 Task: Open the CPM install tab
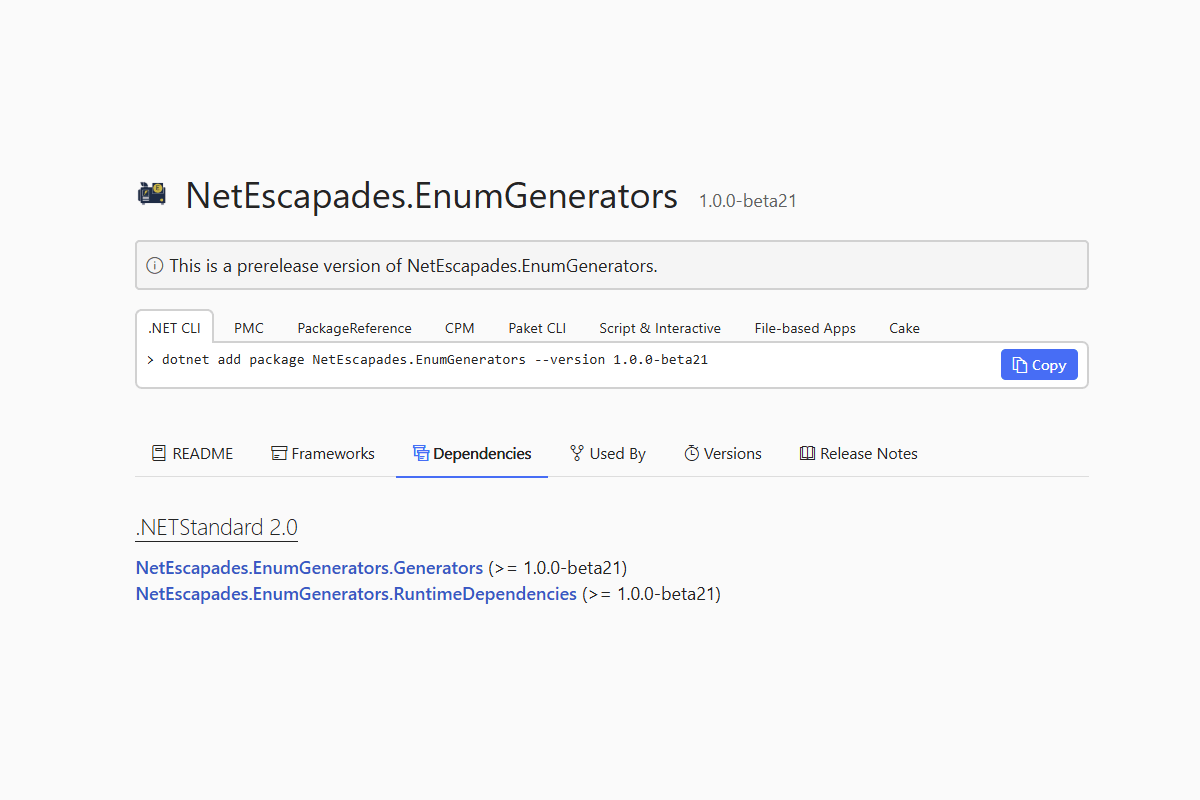[460, 328]
